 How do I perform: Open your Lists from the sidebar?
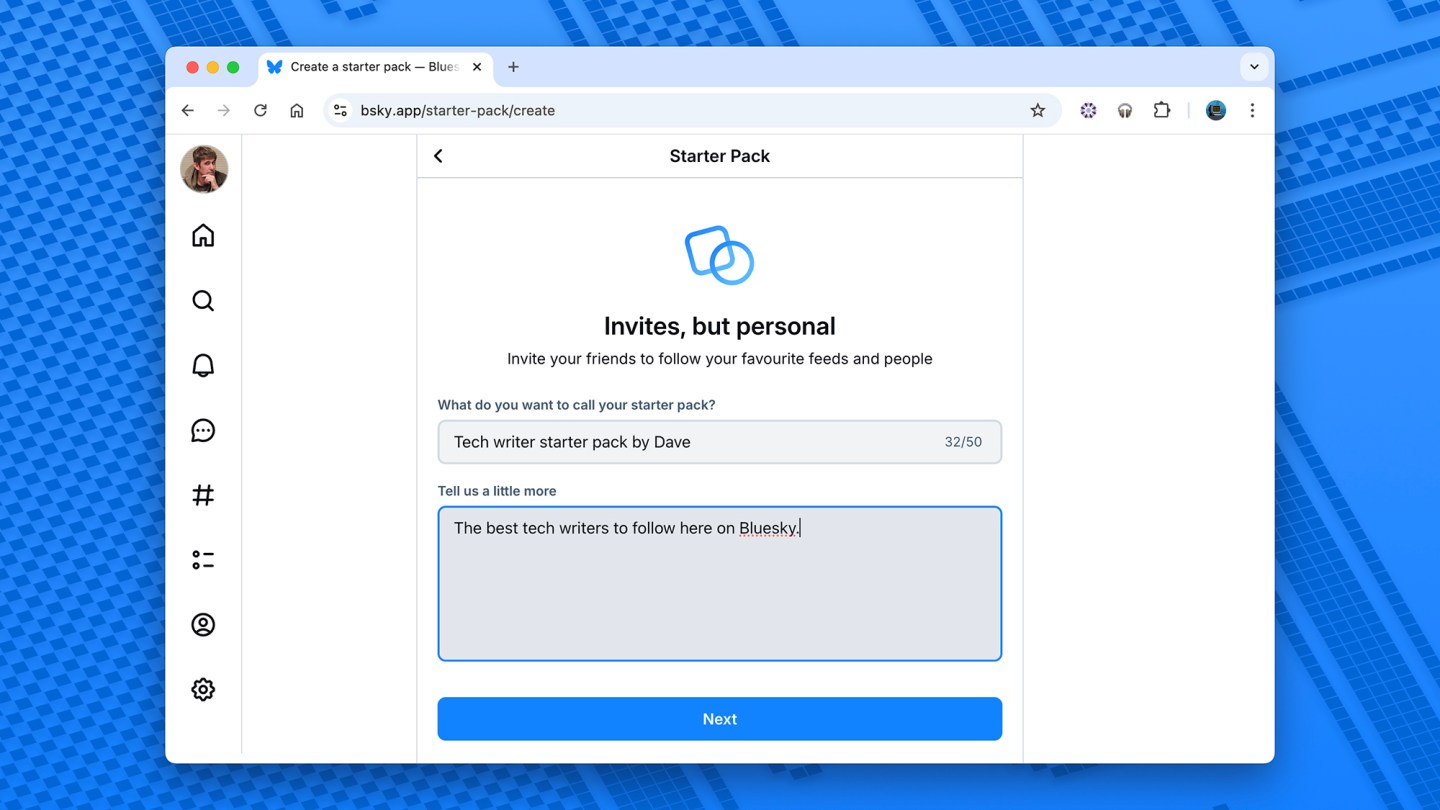tap(203, 559)
